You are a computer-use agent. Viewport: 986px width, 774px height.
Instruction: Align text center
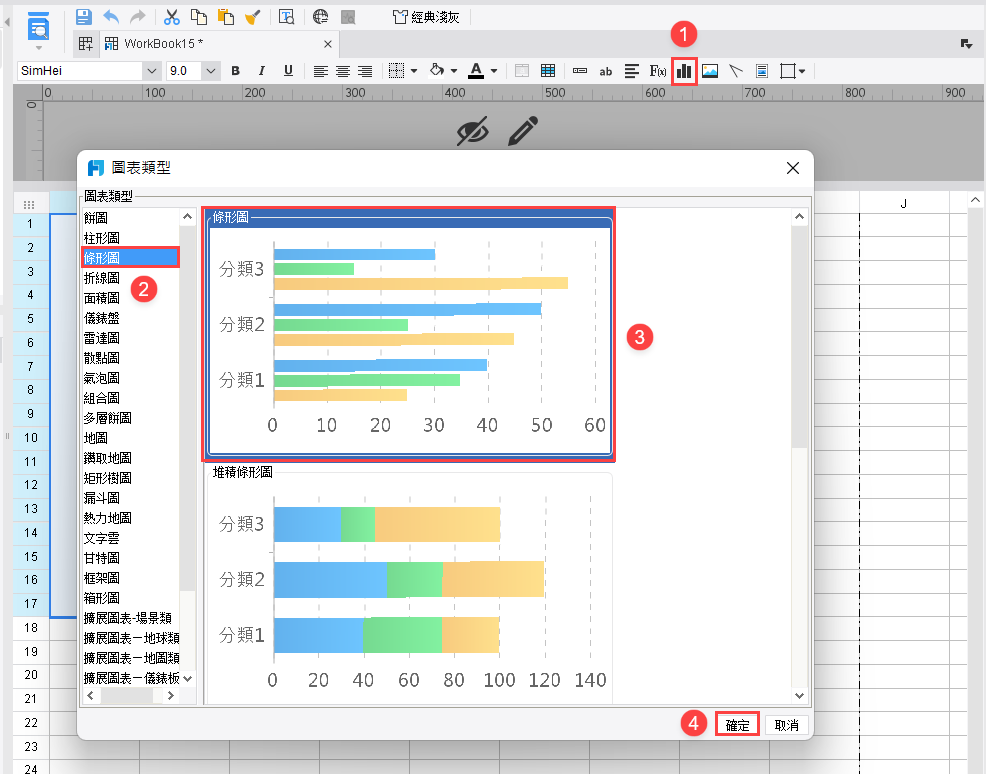click(x=343, y=71)
